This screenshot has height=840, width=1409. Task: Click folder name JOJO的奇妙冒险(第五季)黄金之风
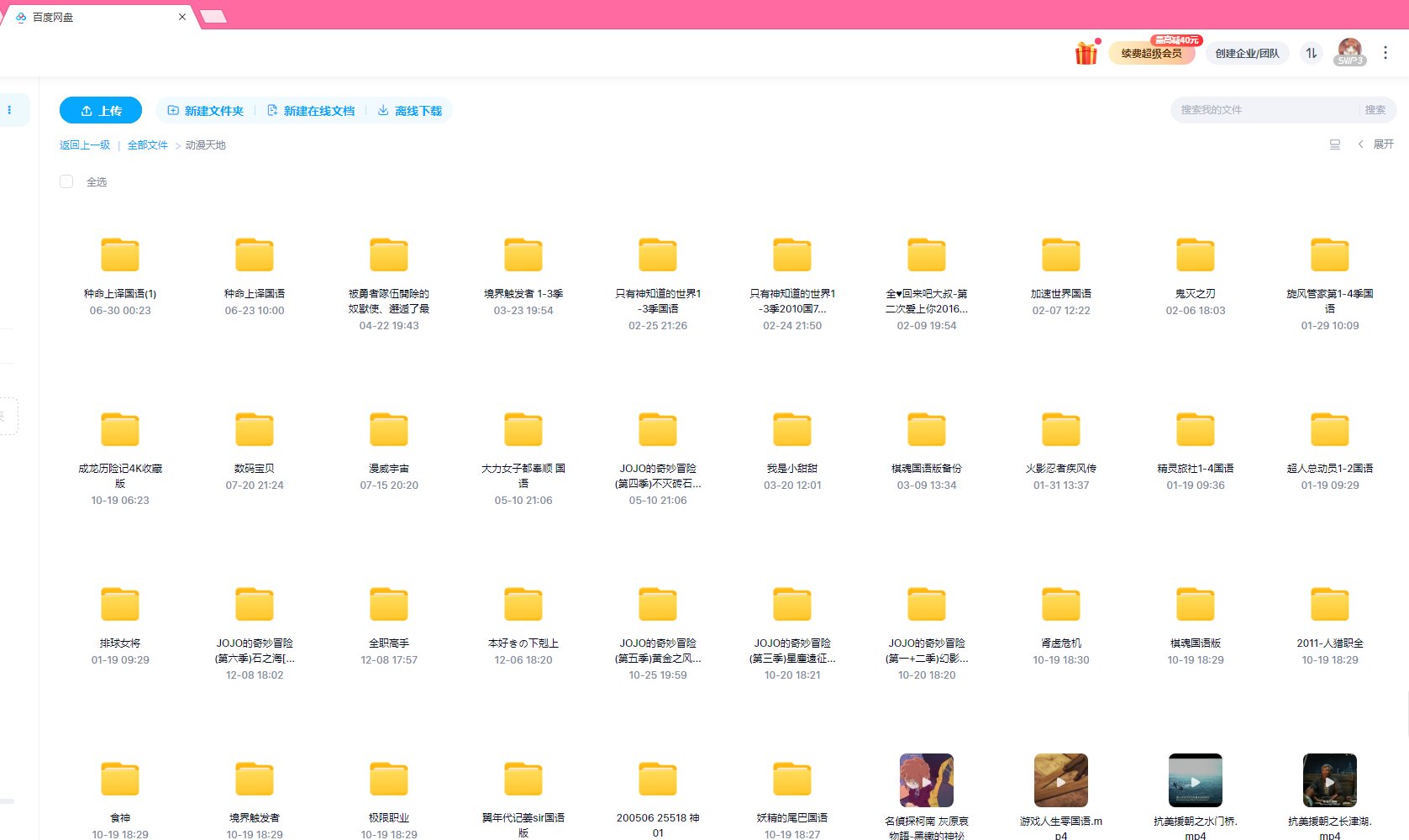pos(658,651)
